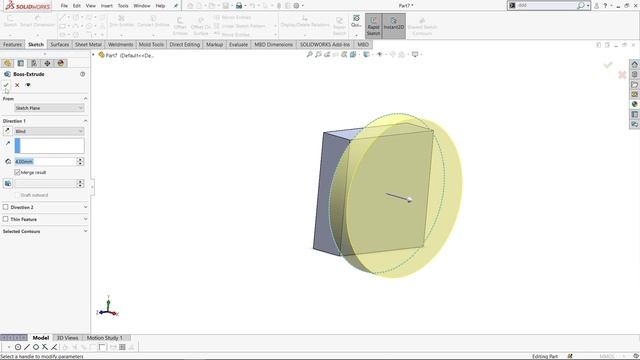The width and height of the screenshot is (640, 360).
Task: Open the Appearances task pane icon
Action: click(x=634, y=104)
